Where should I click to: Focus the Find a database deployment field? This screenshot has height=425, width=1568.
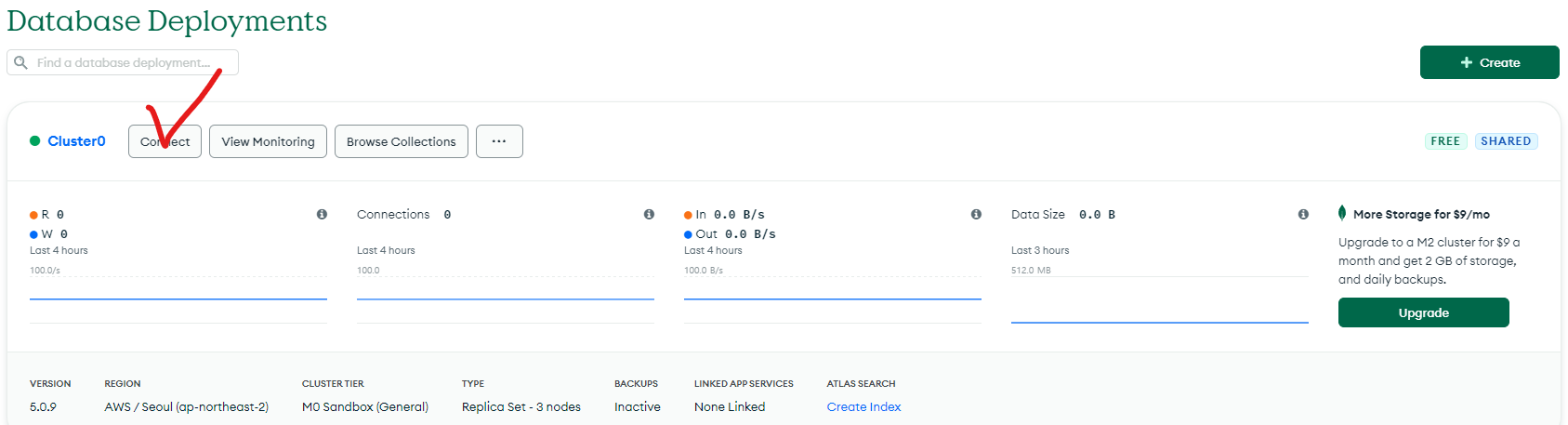click(123, 62)
